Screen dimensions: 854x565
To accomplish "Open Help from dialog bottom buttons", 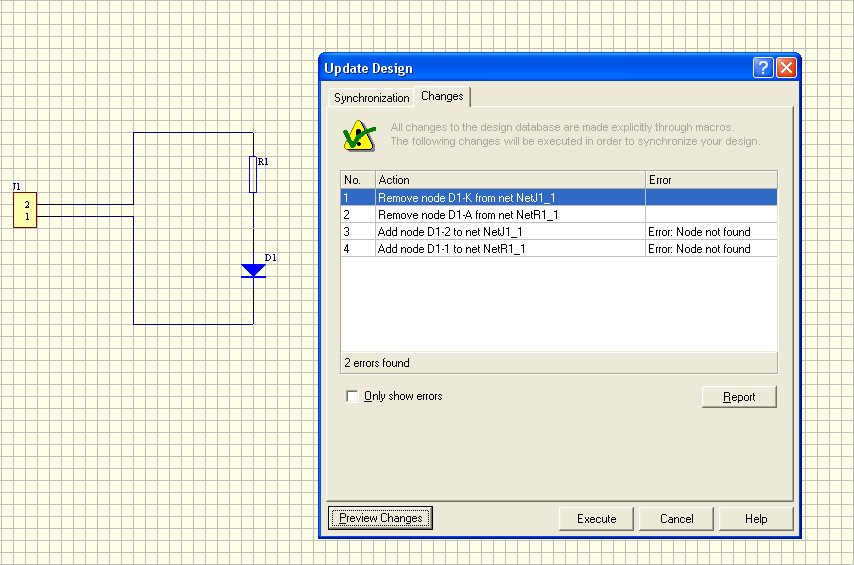I will [756, 519].
